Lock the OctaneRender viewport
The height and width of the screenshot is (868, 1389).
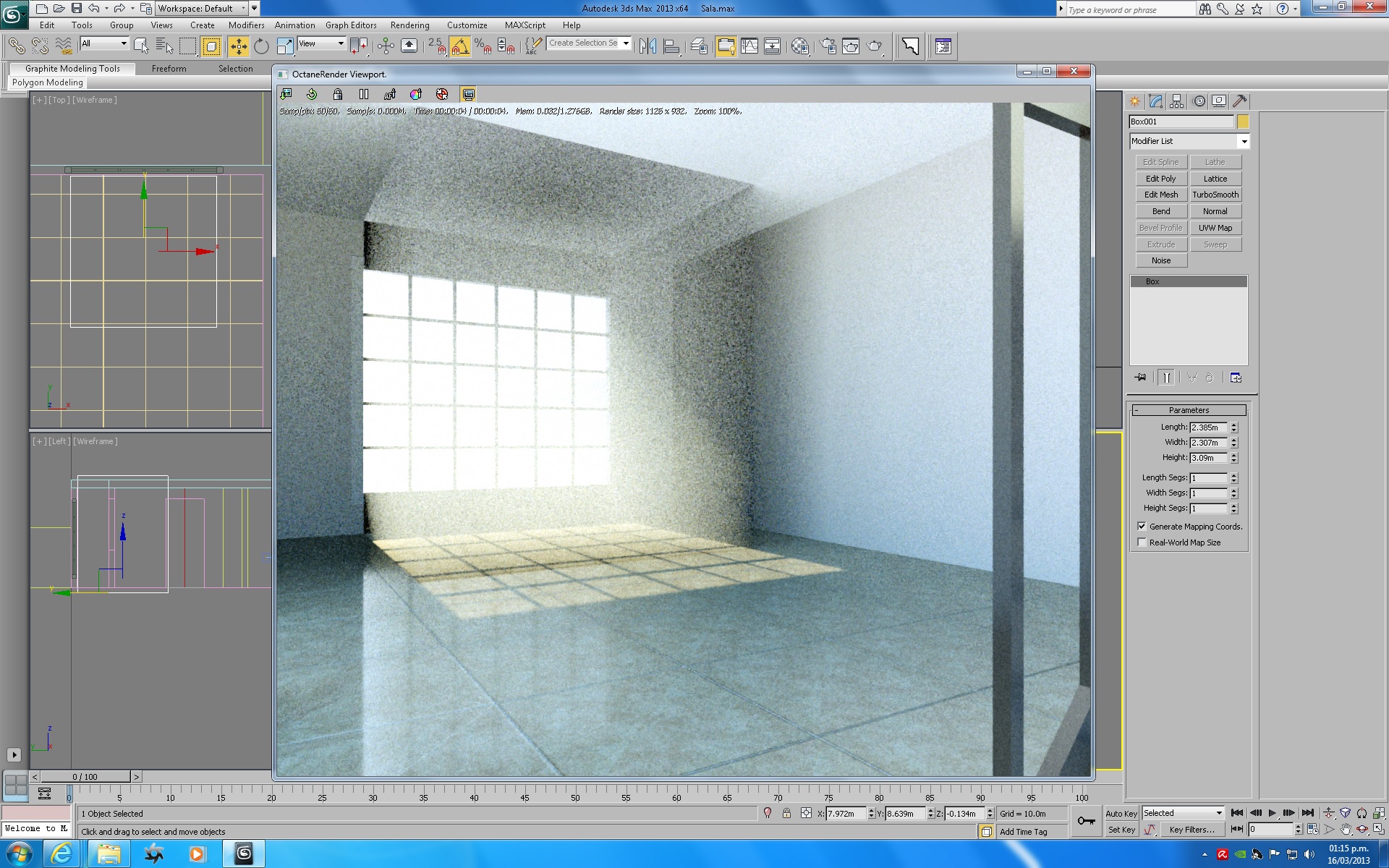pyautogui.click(x=338, y=94)
